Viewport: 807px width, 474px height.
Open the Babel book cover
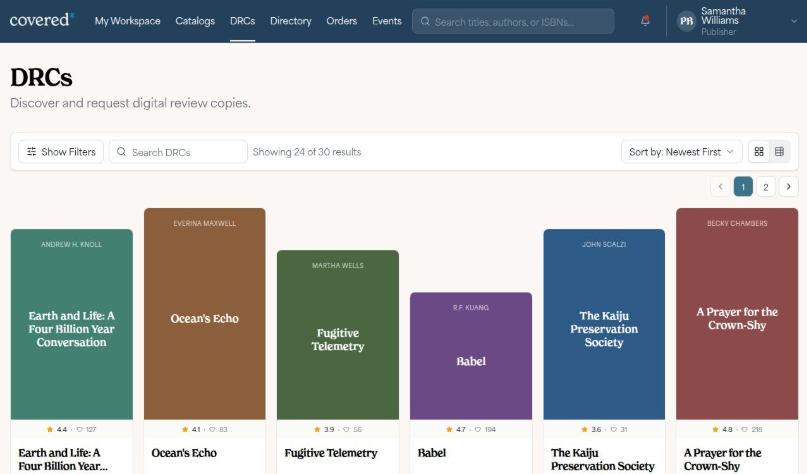471,356
